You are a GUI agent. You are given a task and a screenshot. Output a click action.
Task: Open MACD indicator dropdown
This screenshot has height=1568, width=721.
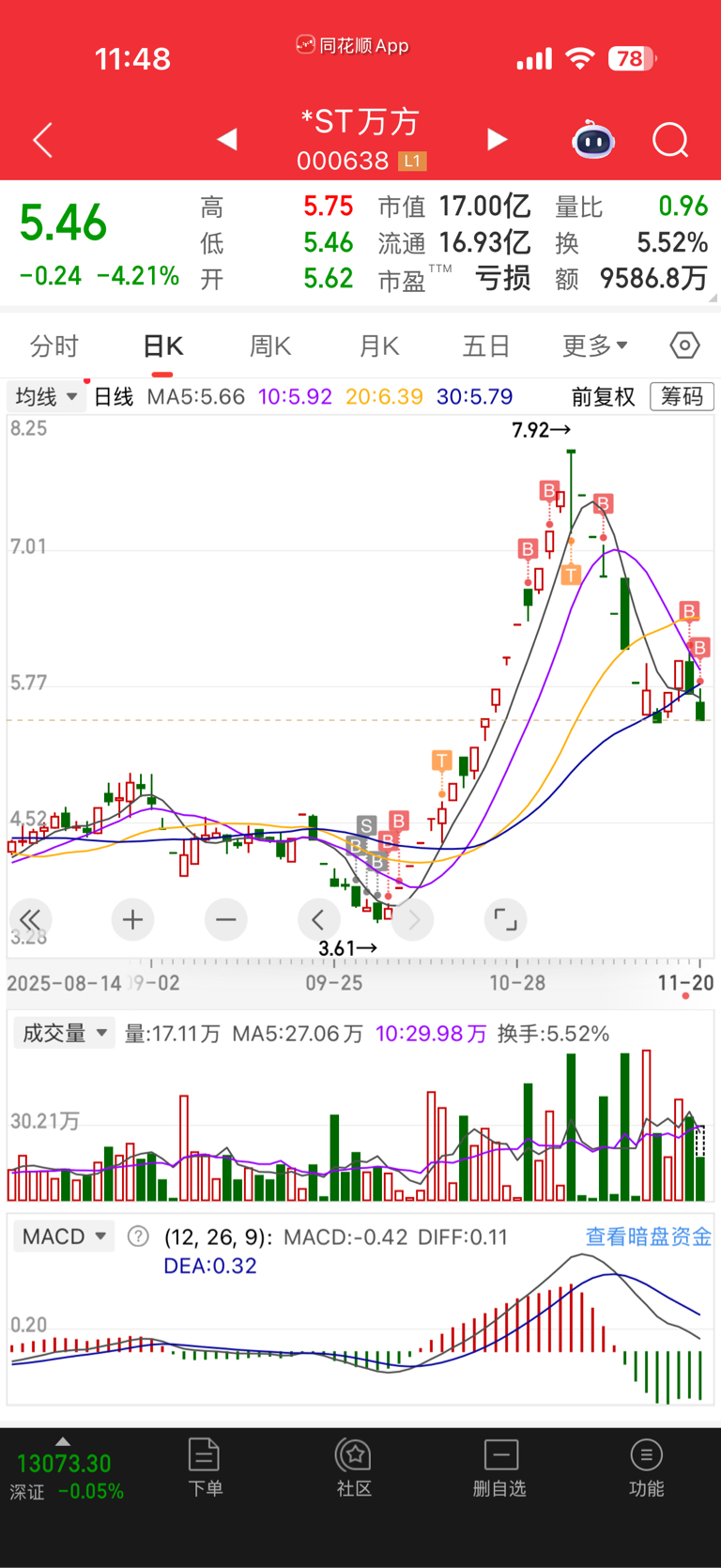coord(64,1236)
